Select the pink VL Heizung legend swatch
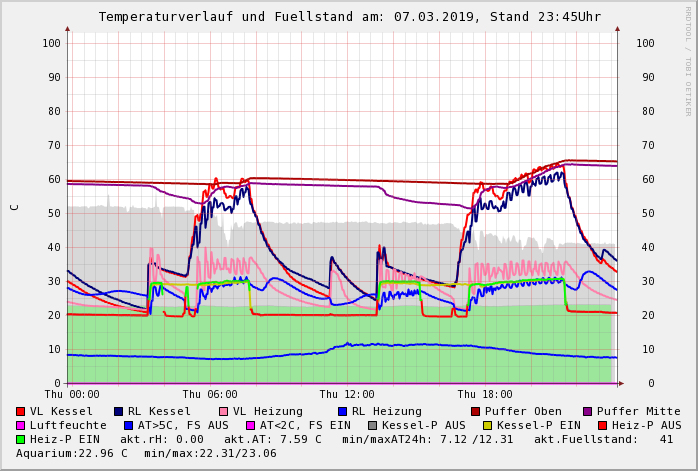 point(224,412)
